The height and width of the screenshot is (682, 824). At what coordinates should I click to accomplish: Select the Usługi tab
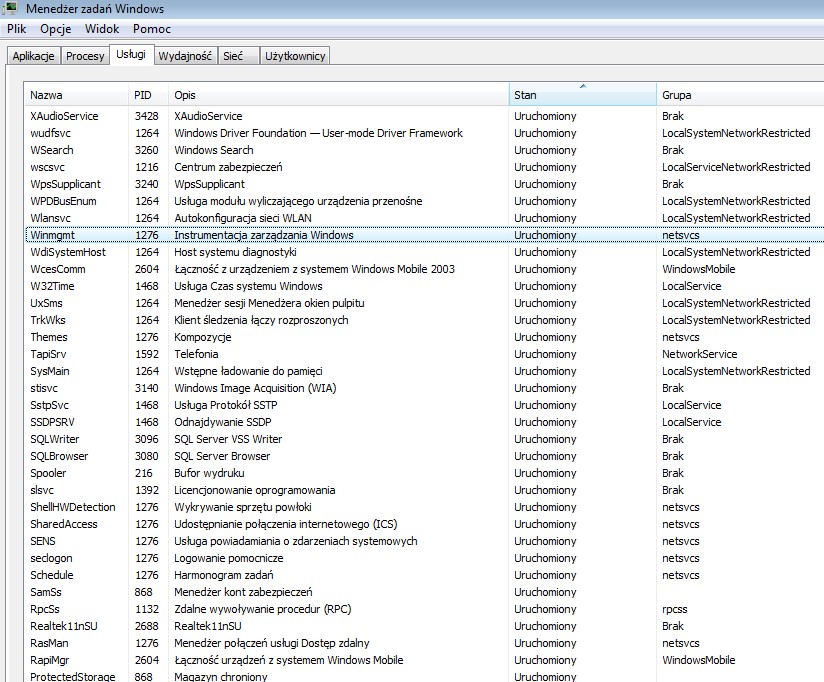(131, 54)
